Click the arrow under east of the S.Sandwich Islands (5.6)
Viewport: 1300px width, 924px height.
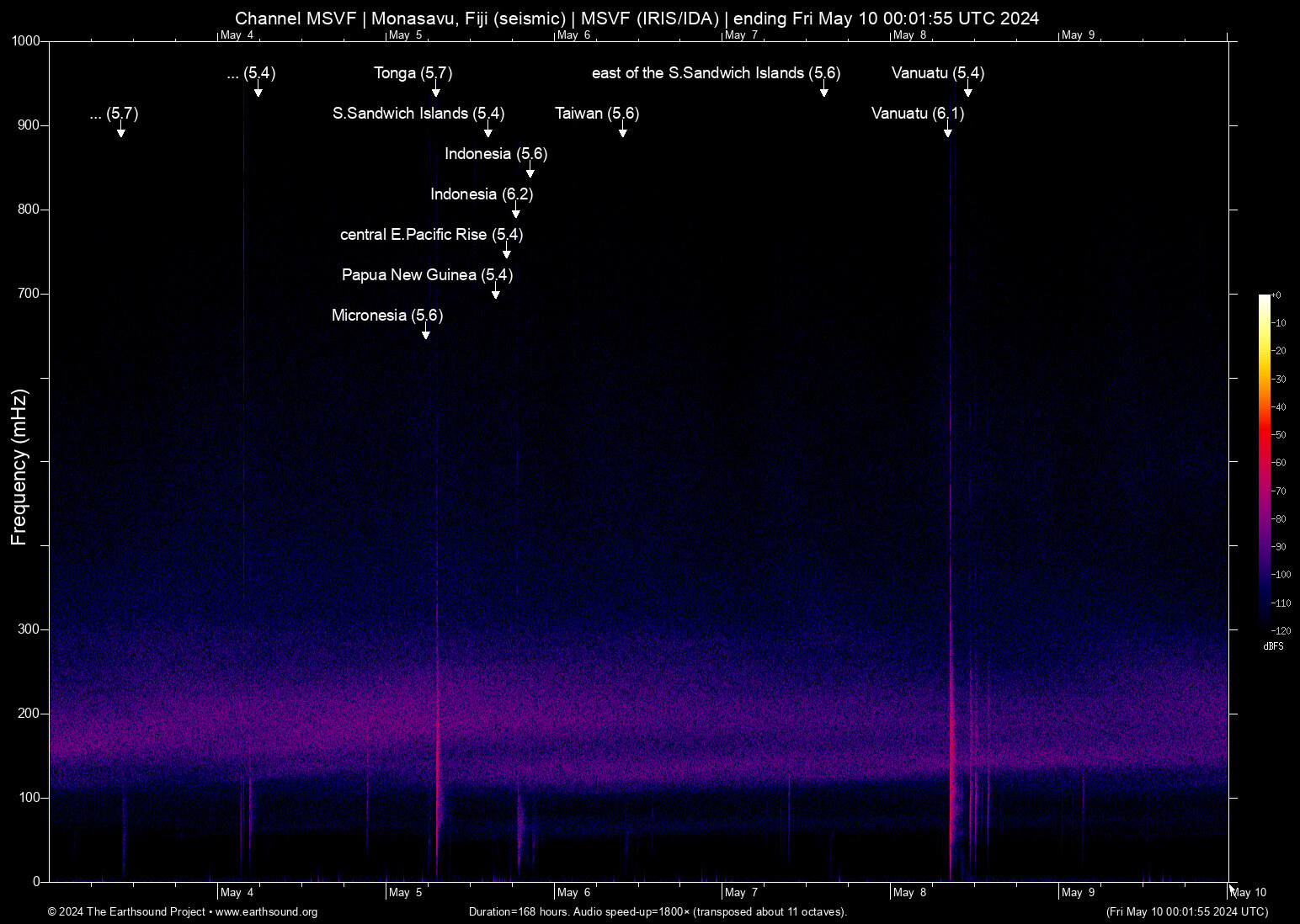823,93
